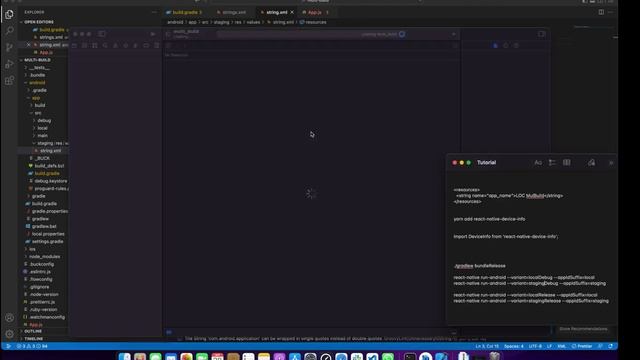The image size is (640, 360).
Task: Open Terminal from the Dock
Action: (410, 356)
